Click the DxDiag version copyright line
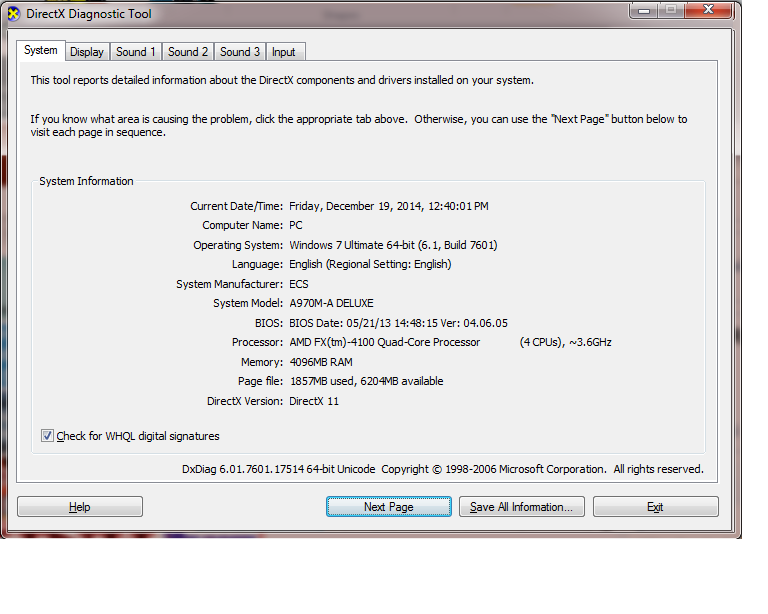 [x=443, y=469]
